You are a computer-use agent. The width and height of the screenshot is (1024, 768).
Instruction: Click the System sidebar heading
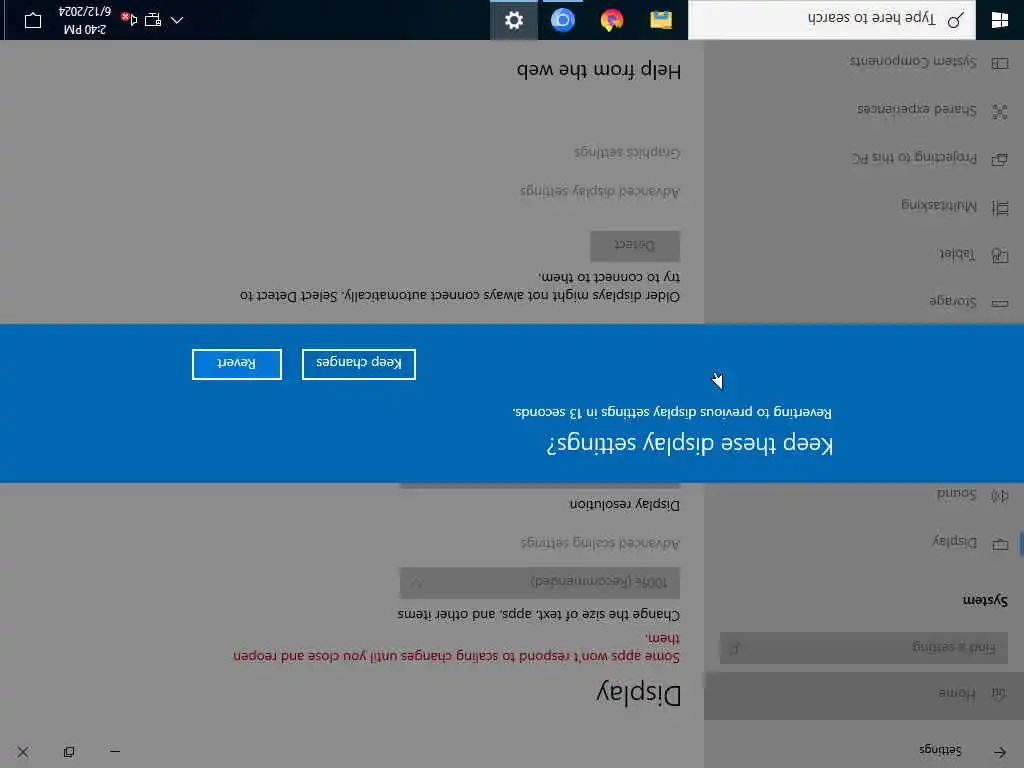pyautogui.click(x=985, y=600)
